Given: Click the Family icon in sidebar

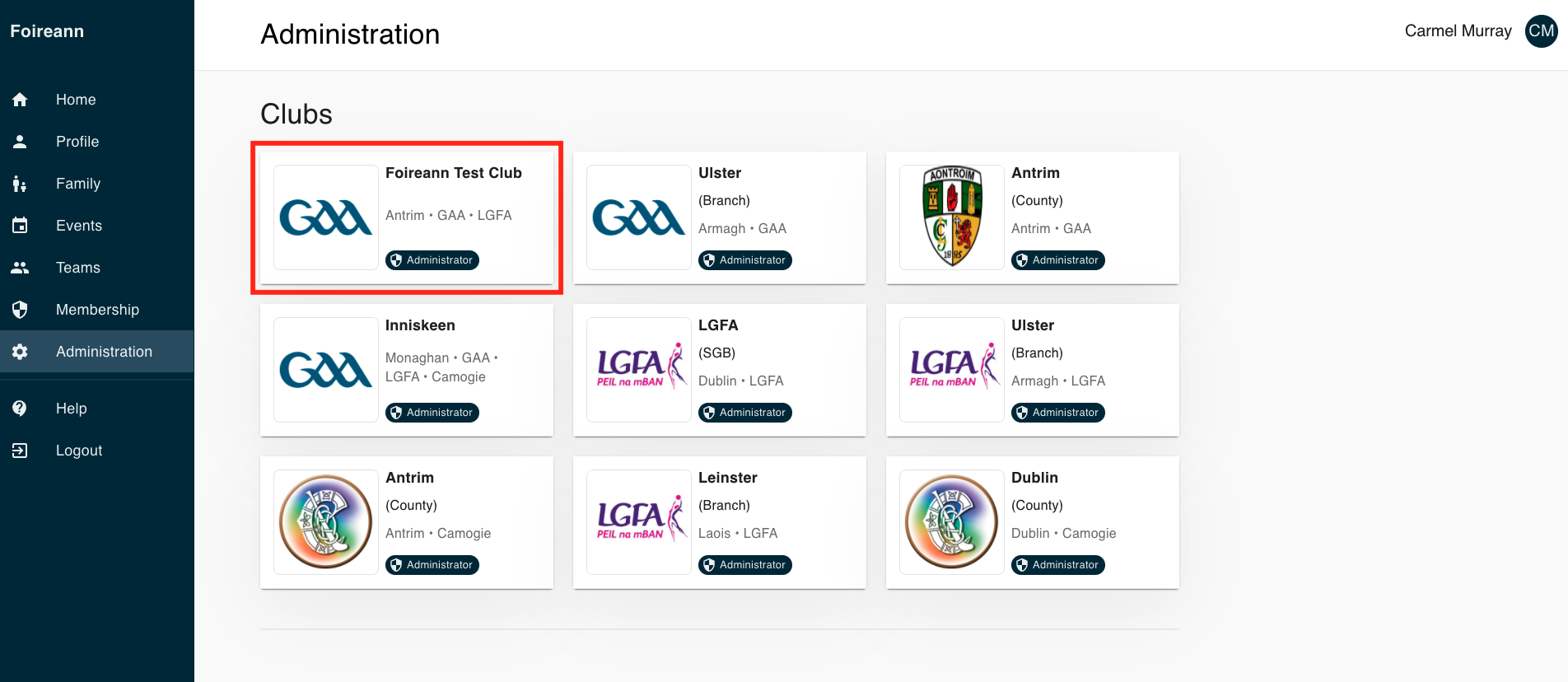Looking at the screenshot, I should (20, 184).
